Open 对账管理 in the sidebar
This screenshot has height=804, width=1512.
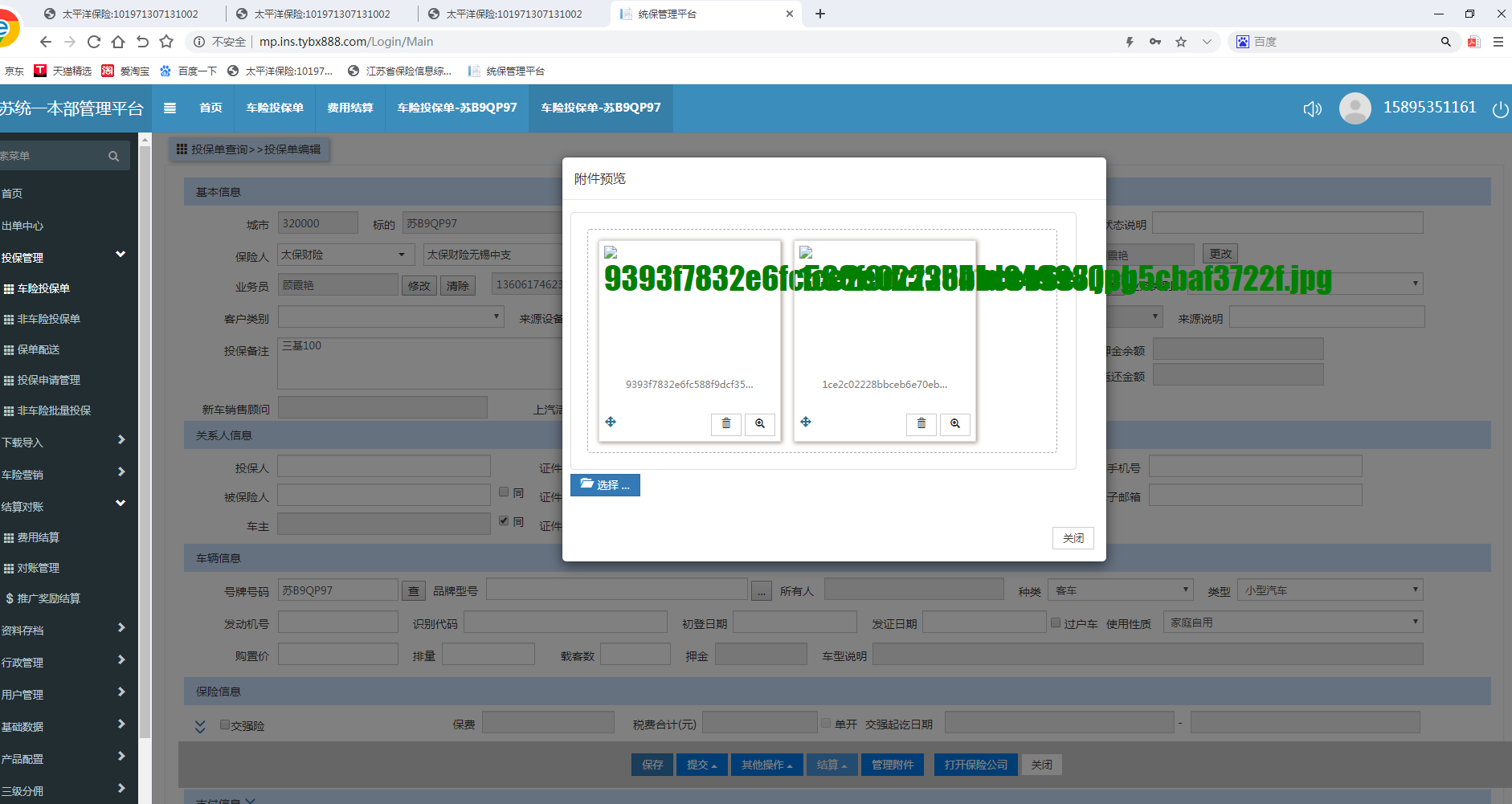pos(39,568)
